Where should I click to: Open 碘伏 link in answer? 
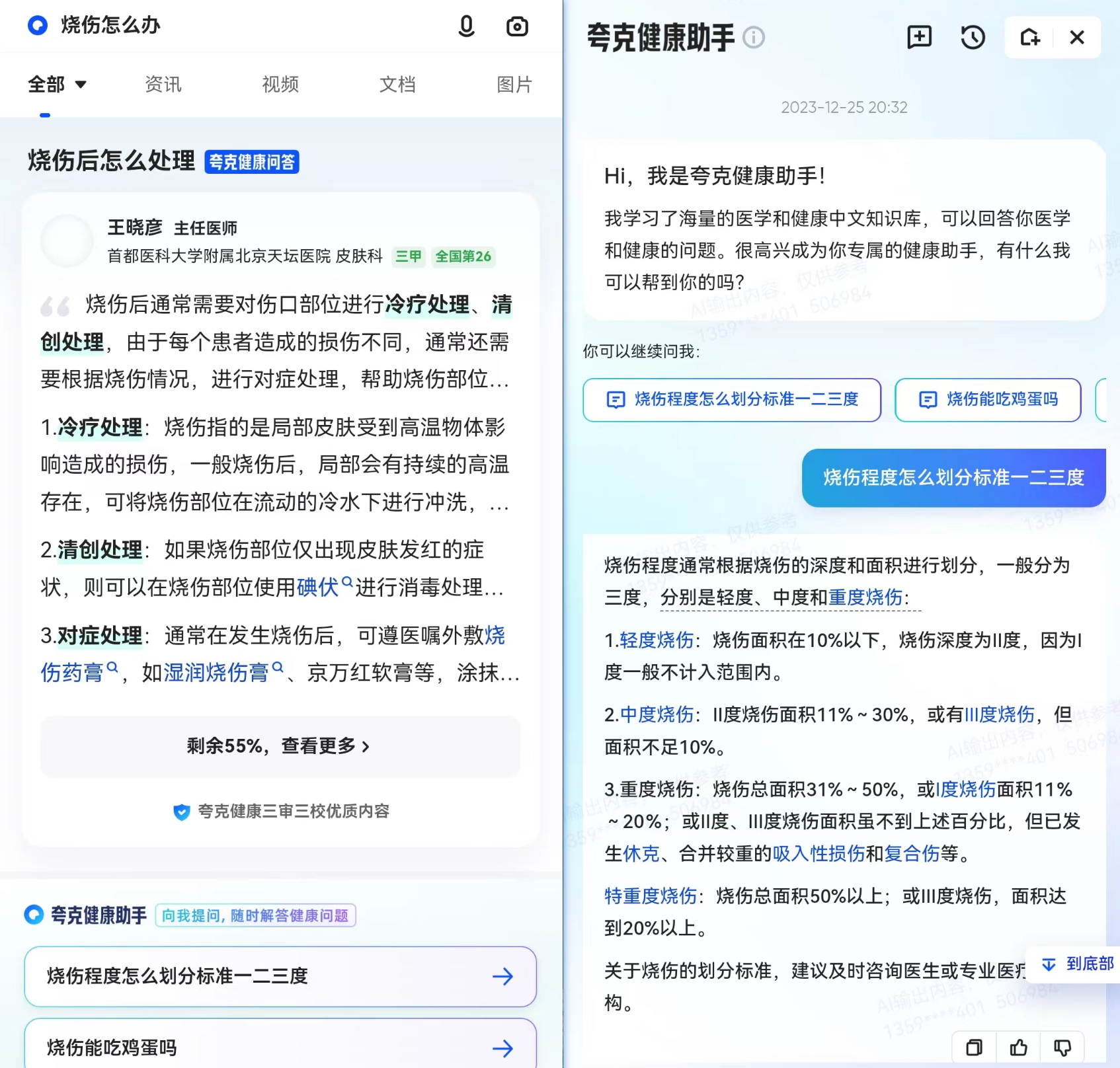(x=317, y=587)
